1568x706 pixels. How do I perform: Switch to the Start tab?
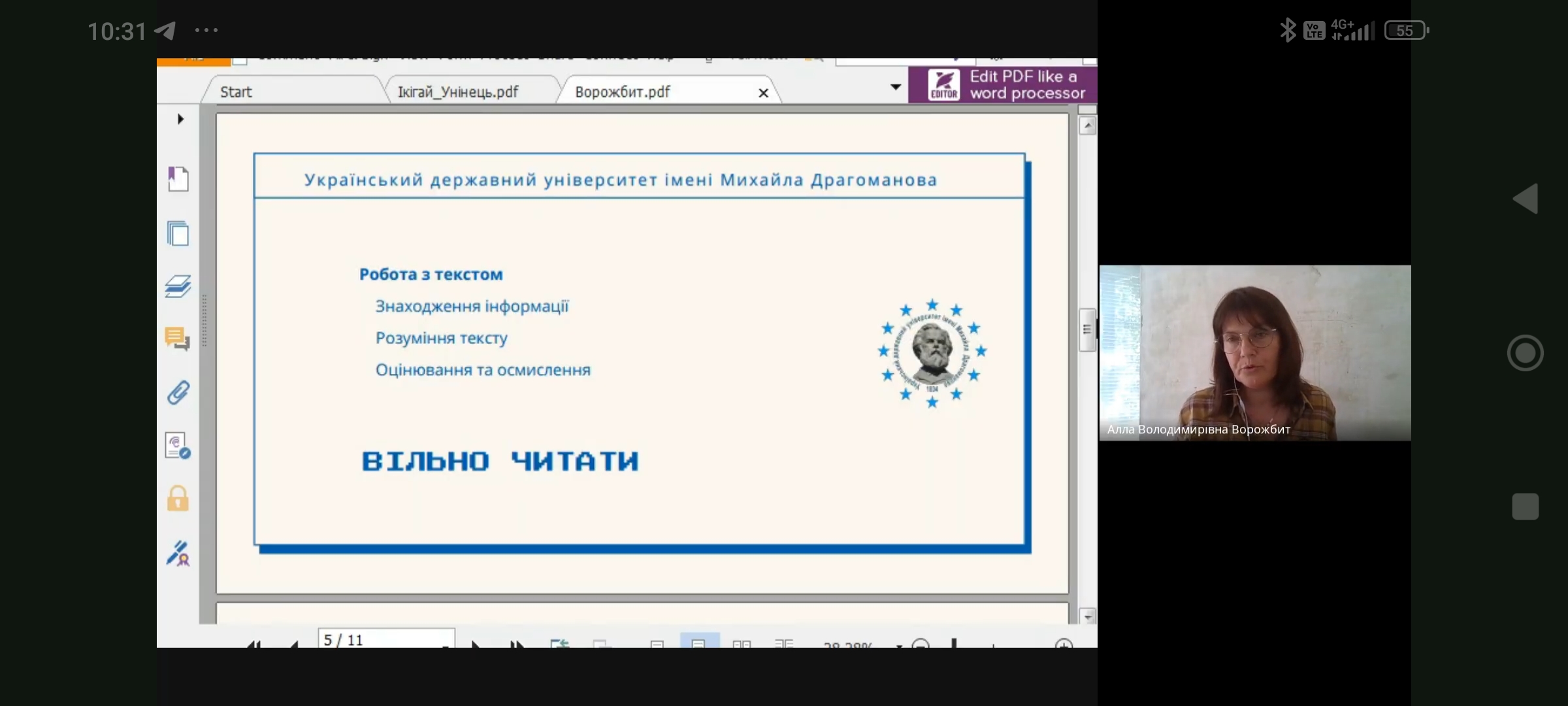[x=236, y=92]
